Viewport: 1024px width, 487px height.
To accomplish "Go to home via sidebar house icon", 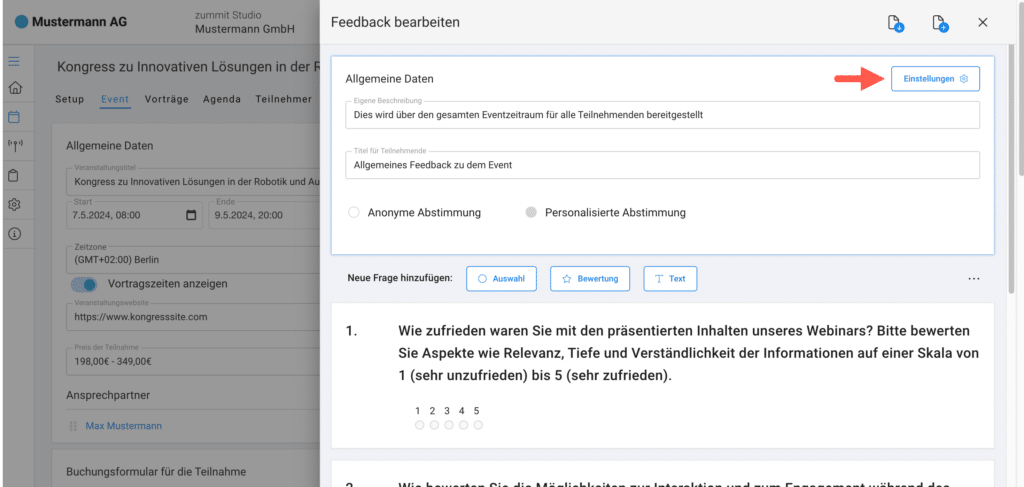I will [x=14, y=88].
